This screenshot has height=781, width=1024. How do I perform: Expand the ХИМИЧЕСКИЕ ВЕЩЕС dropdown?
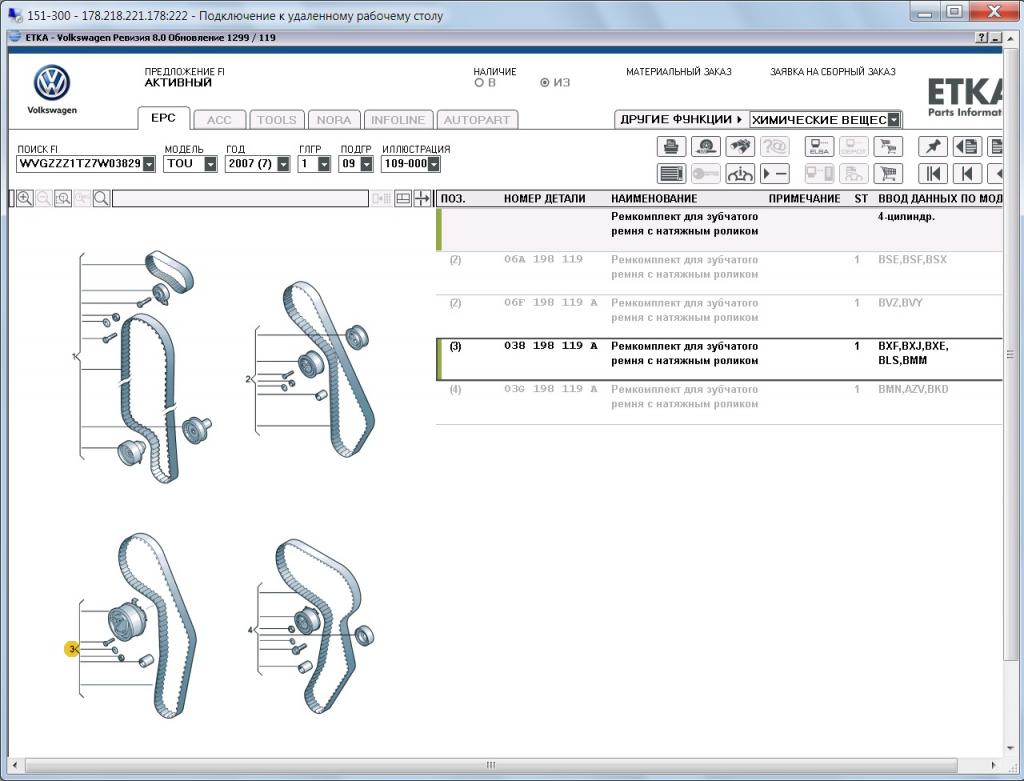coord(894,120)
